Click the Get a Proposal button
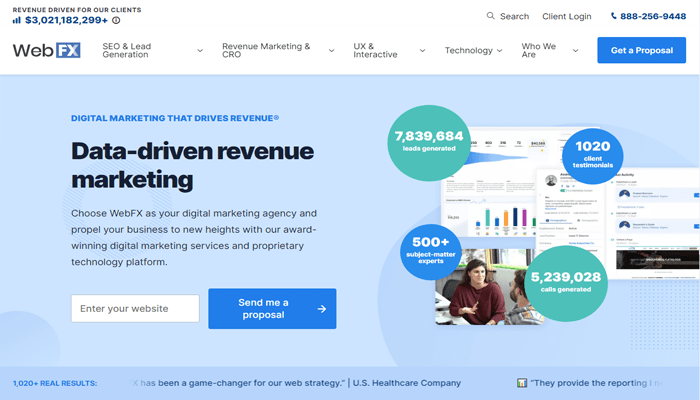The height and width of the screenshot is (400, 700). (641, 50)
